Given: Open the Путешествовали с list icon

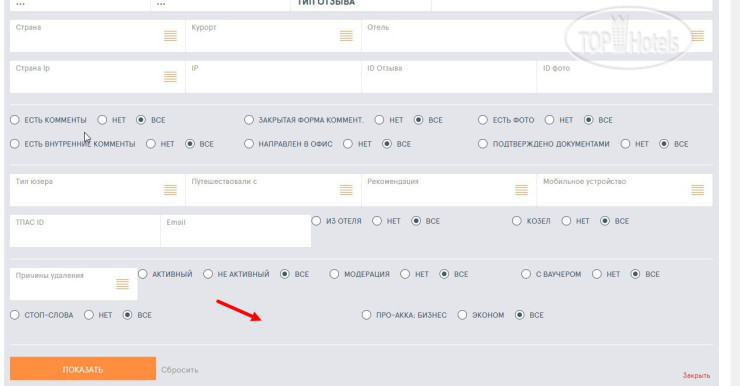Looking at the screenshot, I should coord(346,190).
